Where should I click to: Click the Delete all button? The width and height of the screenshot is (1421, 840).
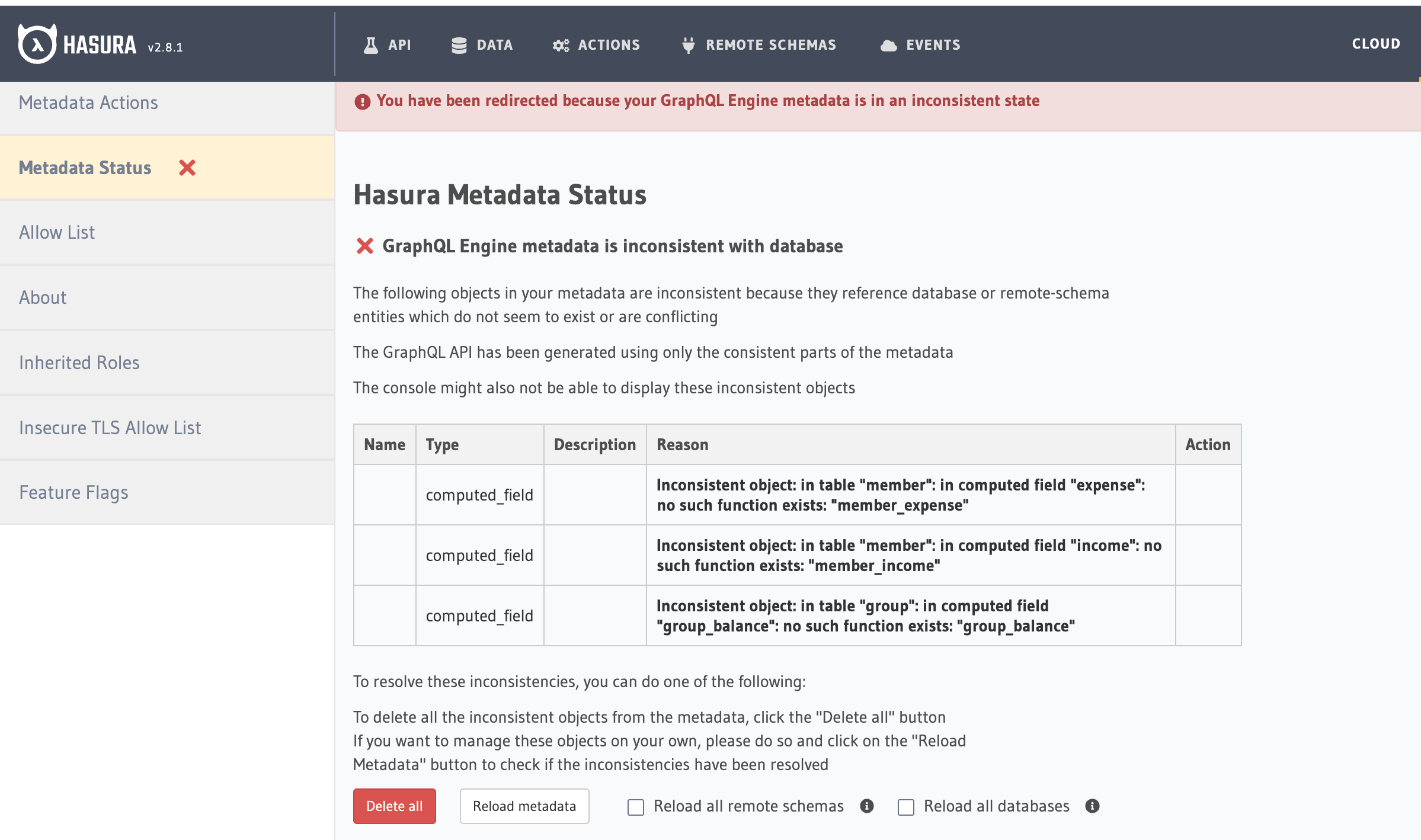coord(395,806)
